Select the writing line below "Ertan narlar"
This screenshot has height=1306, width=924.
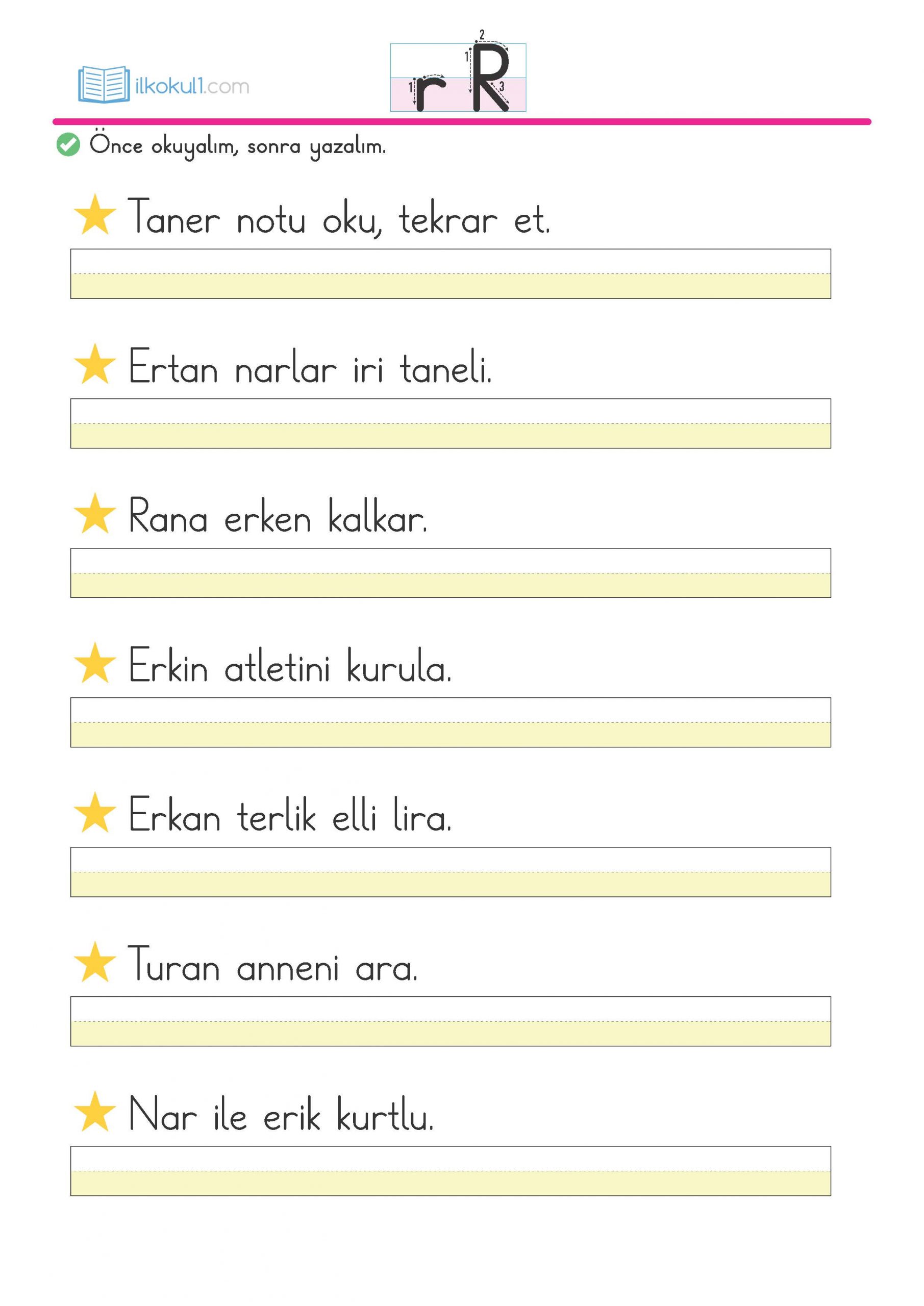pos(450,423)
